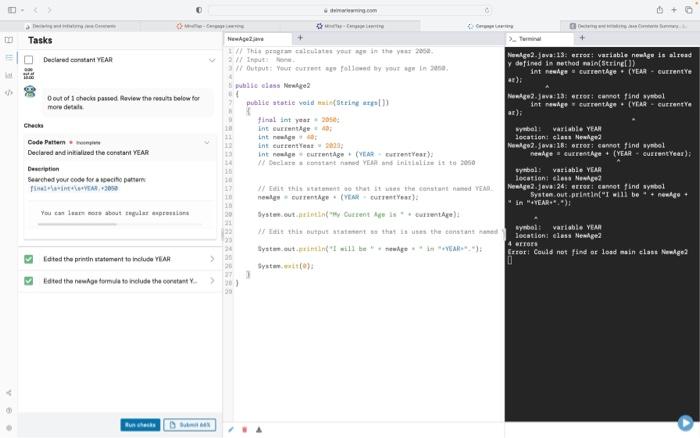Click the public class NewAge2 line
The width and height of the screenshot is (700, 438).
(x=272, y=85)
